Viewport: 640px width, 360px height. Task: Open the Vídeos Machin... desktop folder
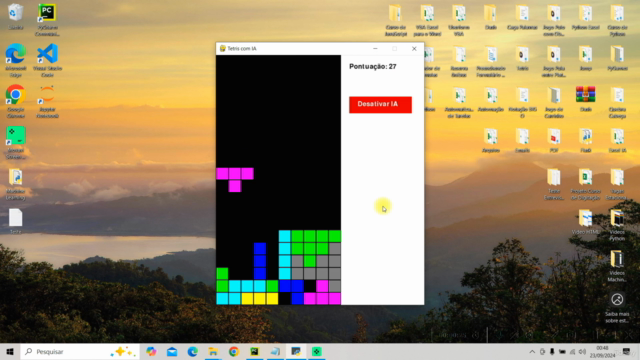tap(617, 266)
